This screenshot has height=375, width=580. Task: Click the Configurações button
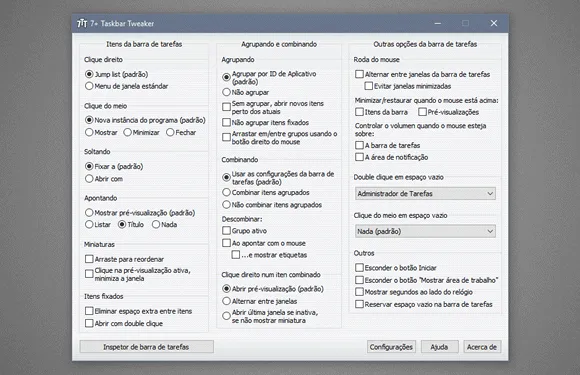pyautogui.click(x=391, y=347)
